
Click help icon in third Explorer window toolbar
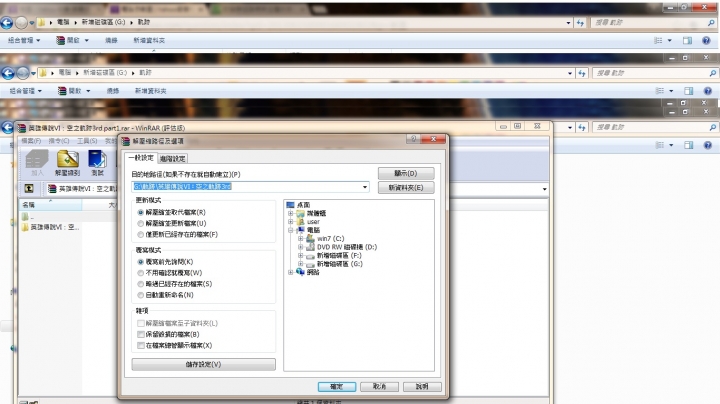[x=708, y=145]
